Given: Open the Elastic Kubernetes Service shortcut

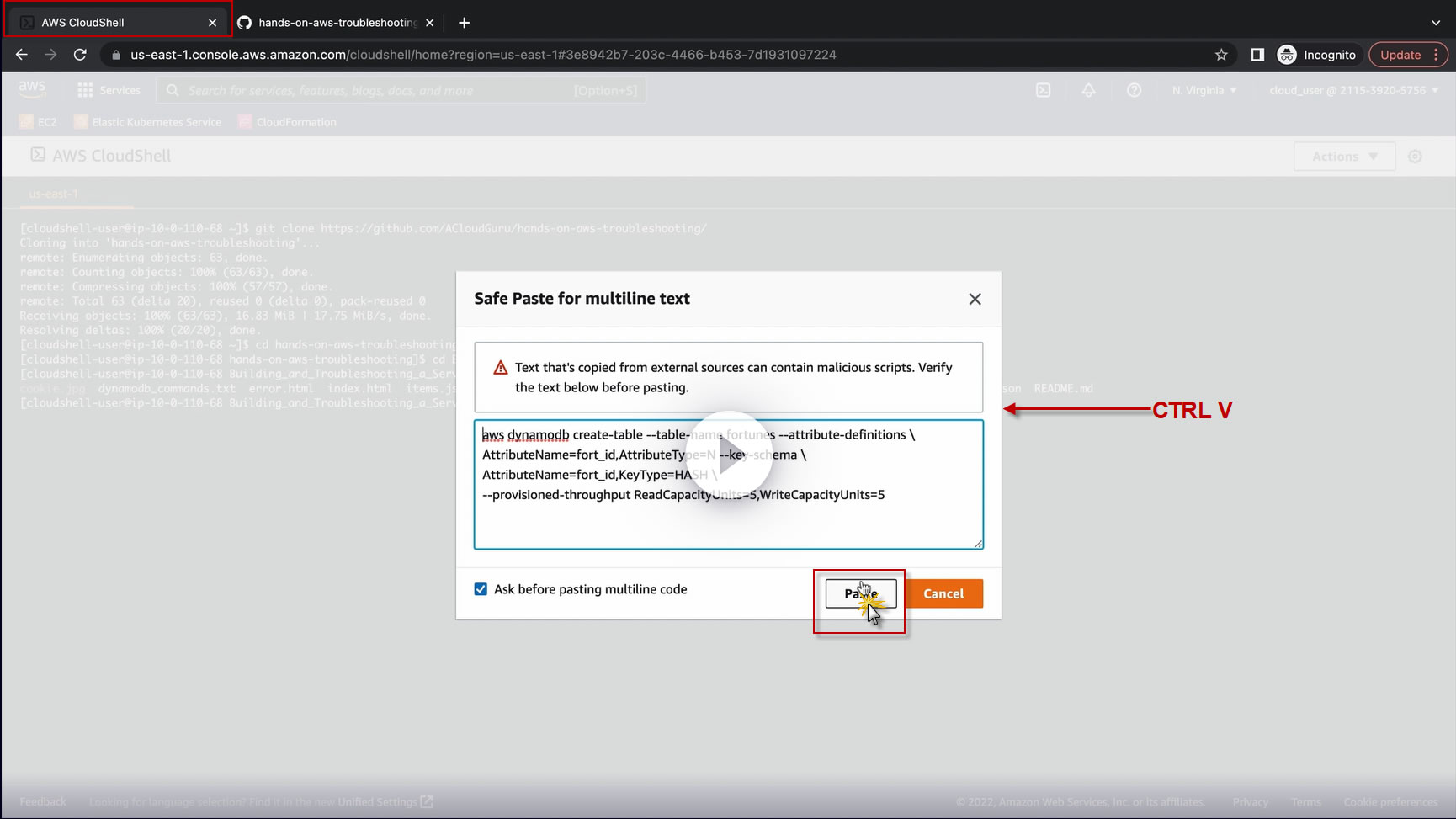Looking at the screenshot, I should click(148, 122).
